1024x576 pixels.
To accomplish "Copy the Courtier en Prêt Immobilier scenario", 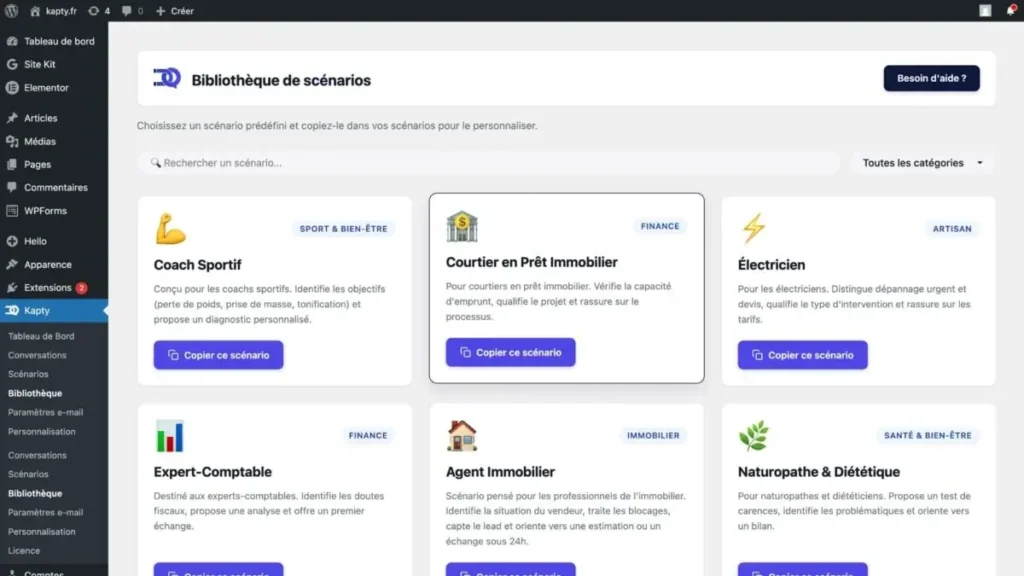I will pyautogui.click(x=510, y=352).
